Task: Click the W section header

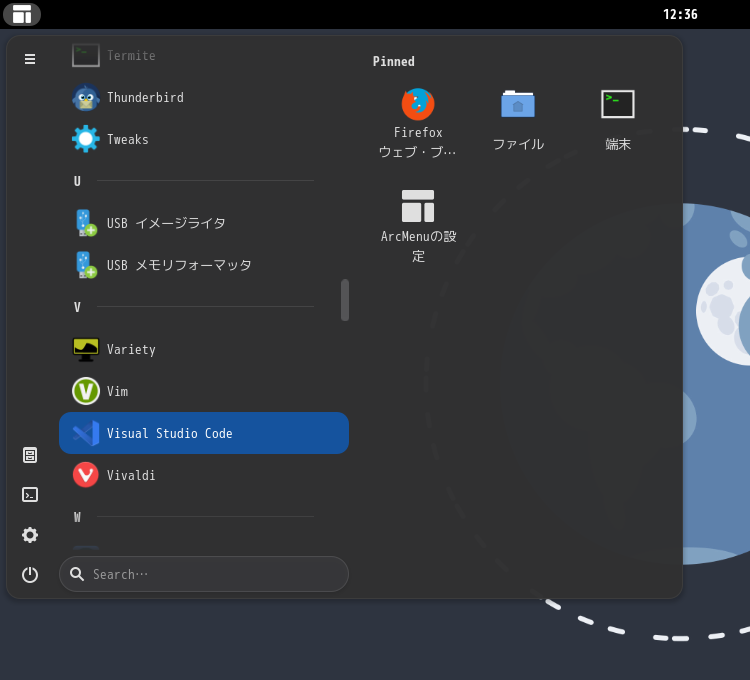Action: coord(77,517)
